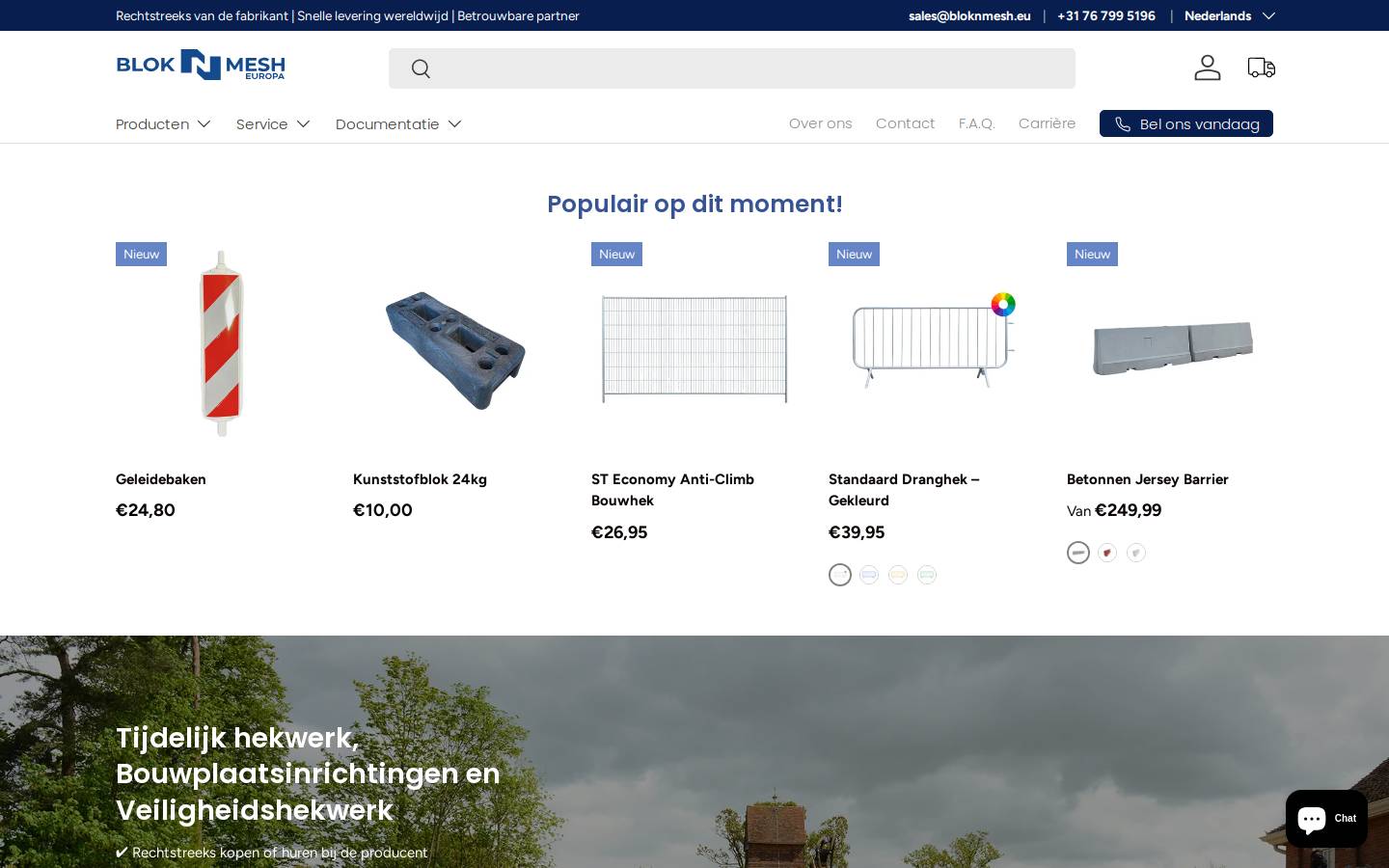
Task: View the Jersey Barrier concrete image
Action: coord(1173,347)
